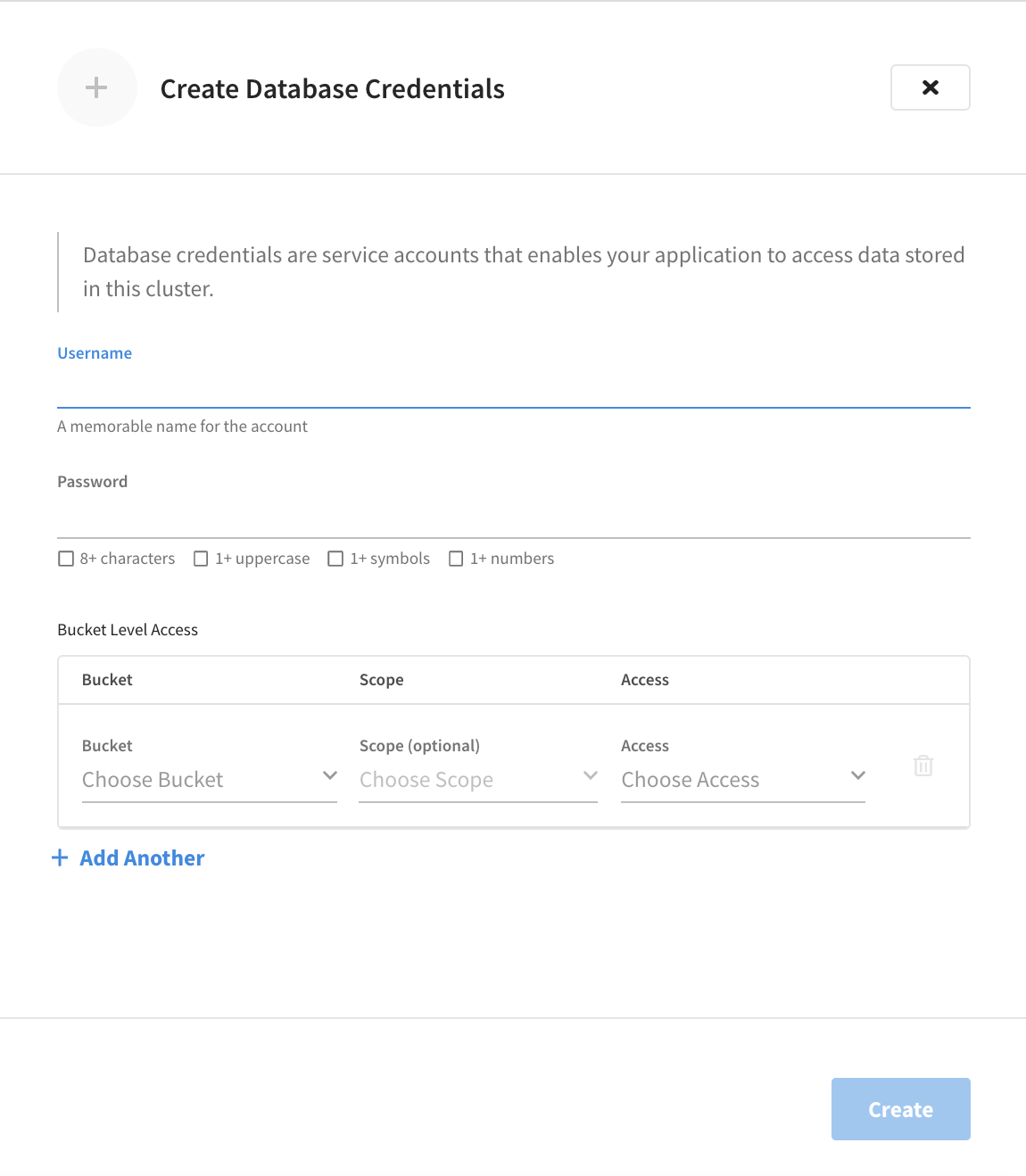
Task: Click the Create button
Action: (x=900, y=1109)
